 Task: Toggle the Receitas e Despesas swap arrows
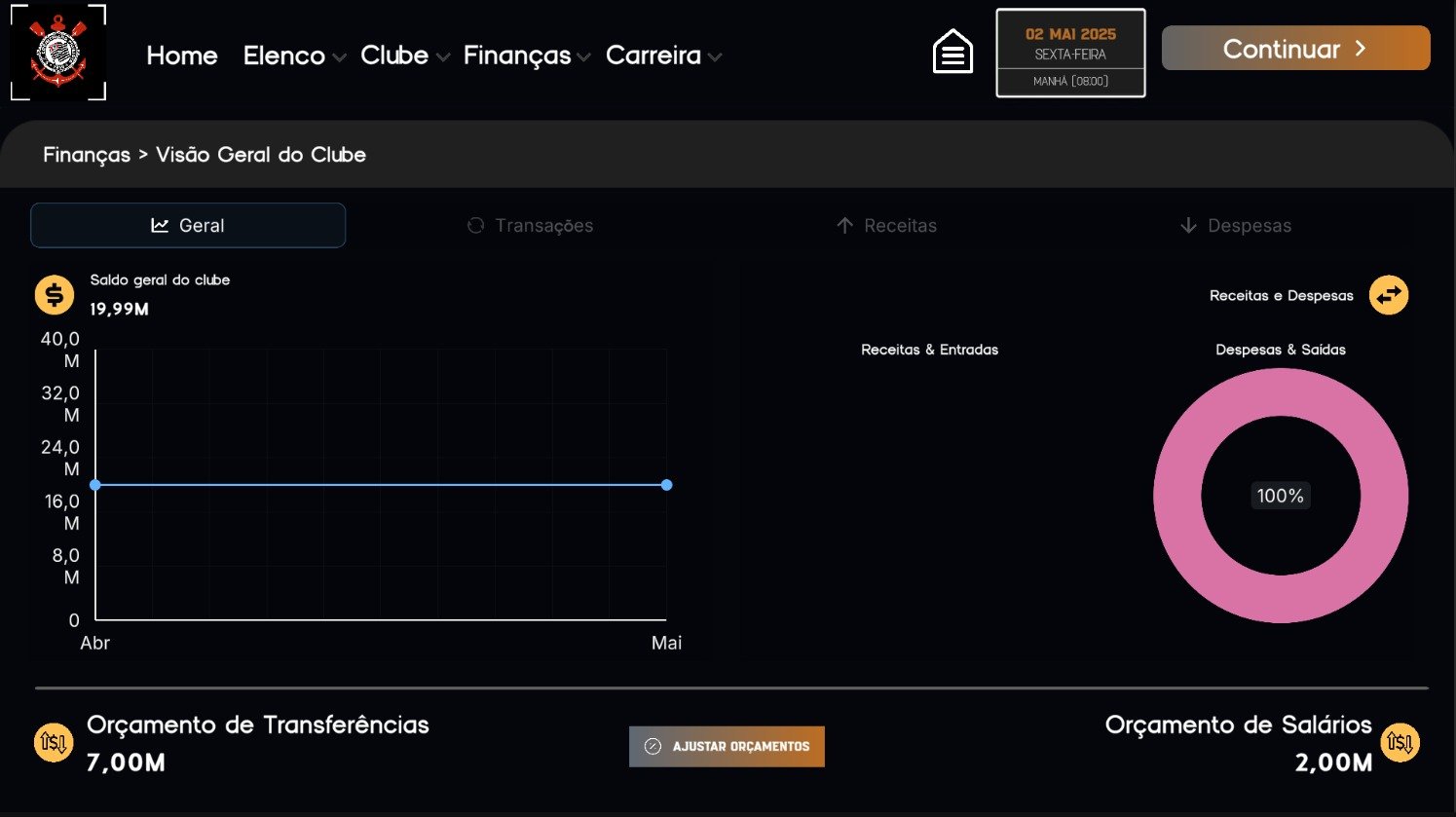pyautogui.click(x=1388, y=295)
